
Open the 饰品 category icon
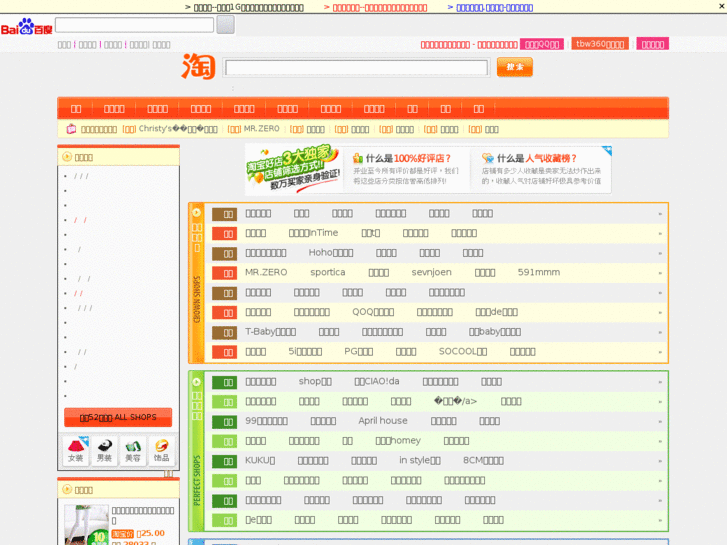tap(161, 450)
